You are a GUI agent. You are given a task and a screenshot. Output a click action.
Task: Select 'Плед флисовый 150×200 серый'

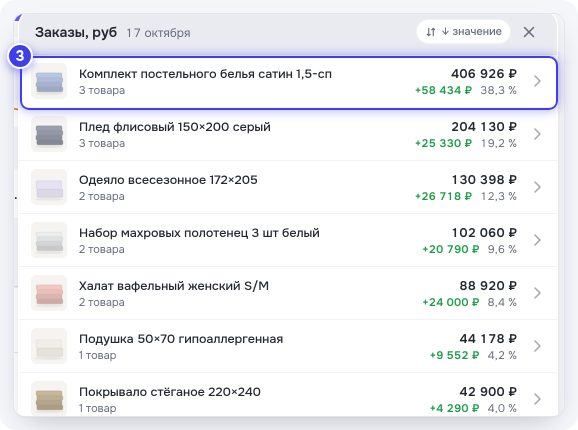[175, 127]
